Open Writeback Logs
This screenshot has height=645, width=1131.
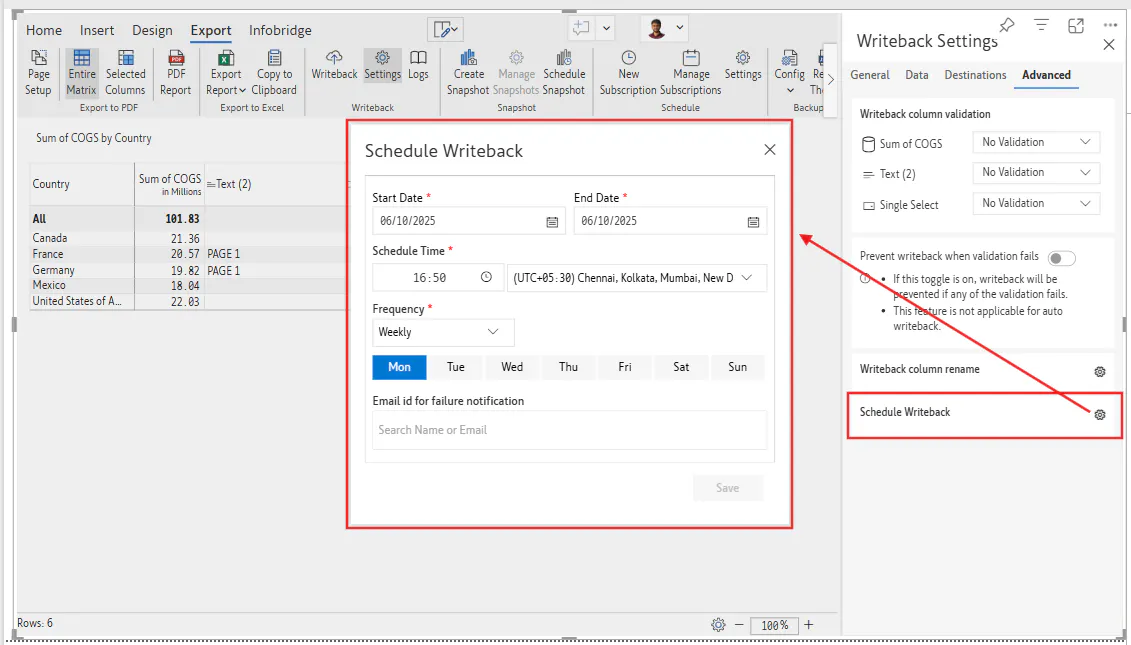[418, 65]
